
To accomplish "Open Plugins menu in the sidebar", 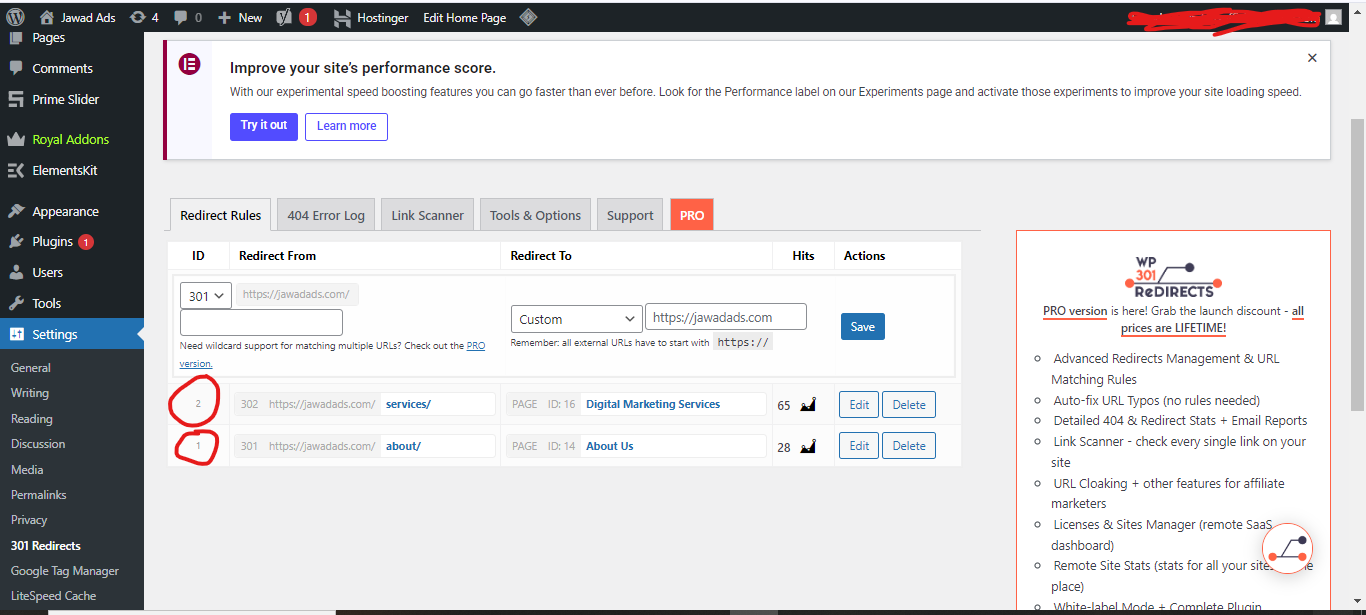I will pyautogui.click(x=52, y=241).
